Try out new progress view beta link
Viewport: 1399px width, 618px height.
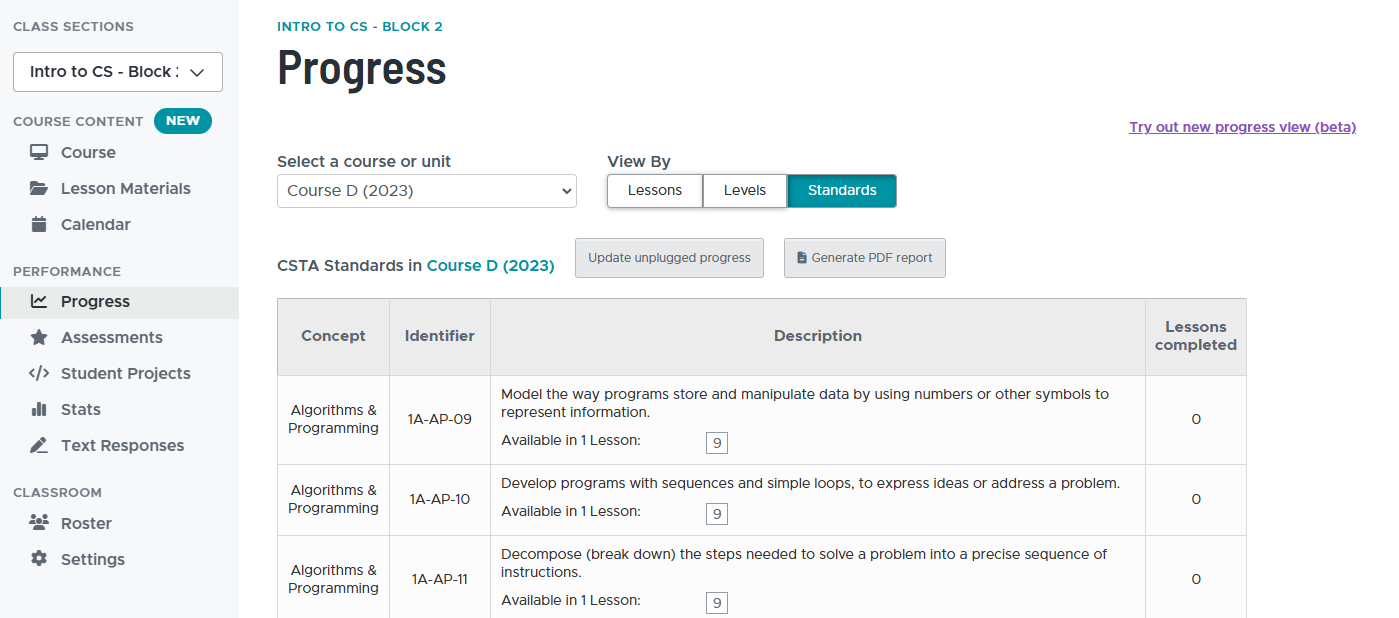(1242, 127)
